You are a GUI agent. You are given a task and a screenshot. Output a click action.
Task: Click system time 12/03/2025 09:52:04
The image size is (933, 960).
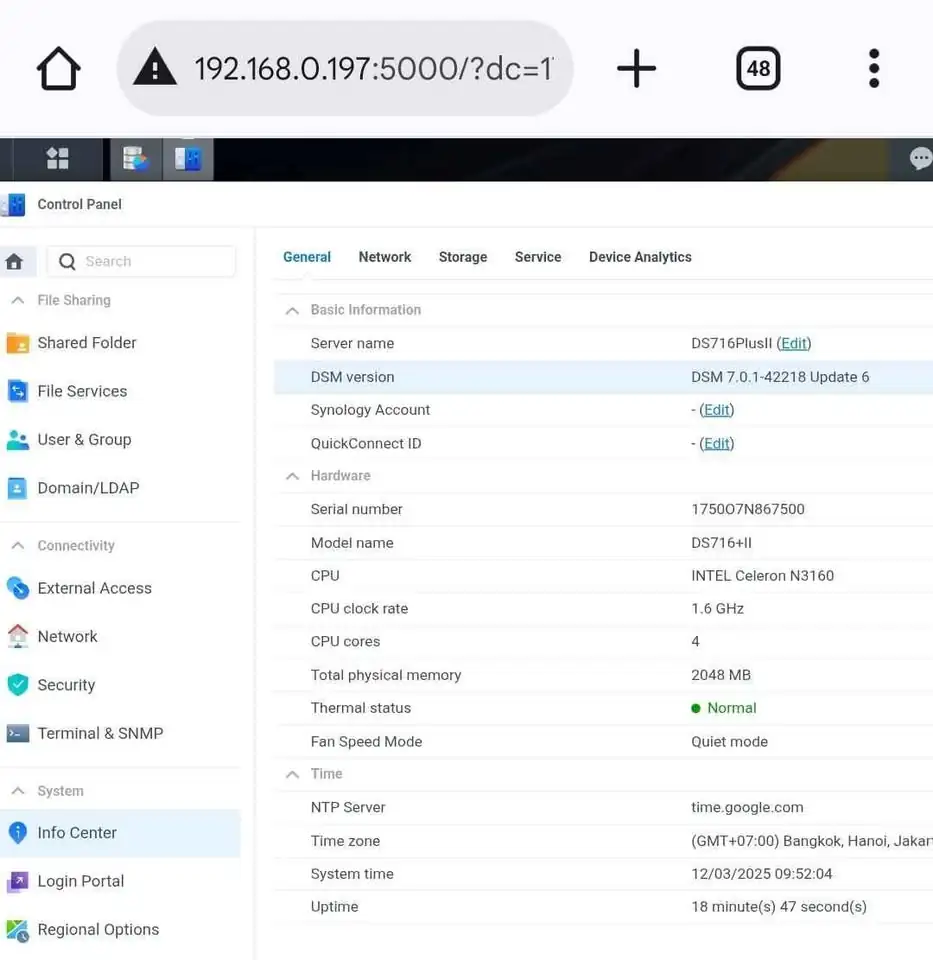762,874
